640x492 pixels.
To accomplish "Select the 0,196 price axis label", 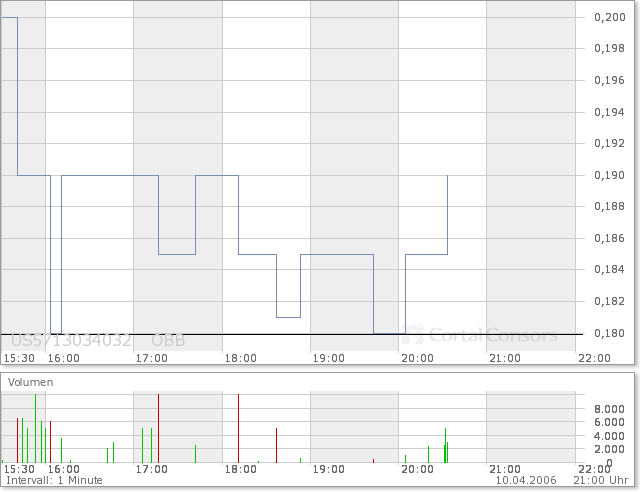I will tap(610, 80).
